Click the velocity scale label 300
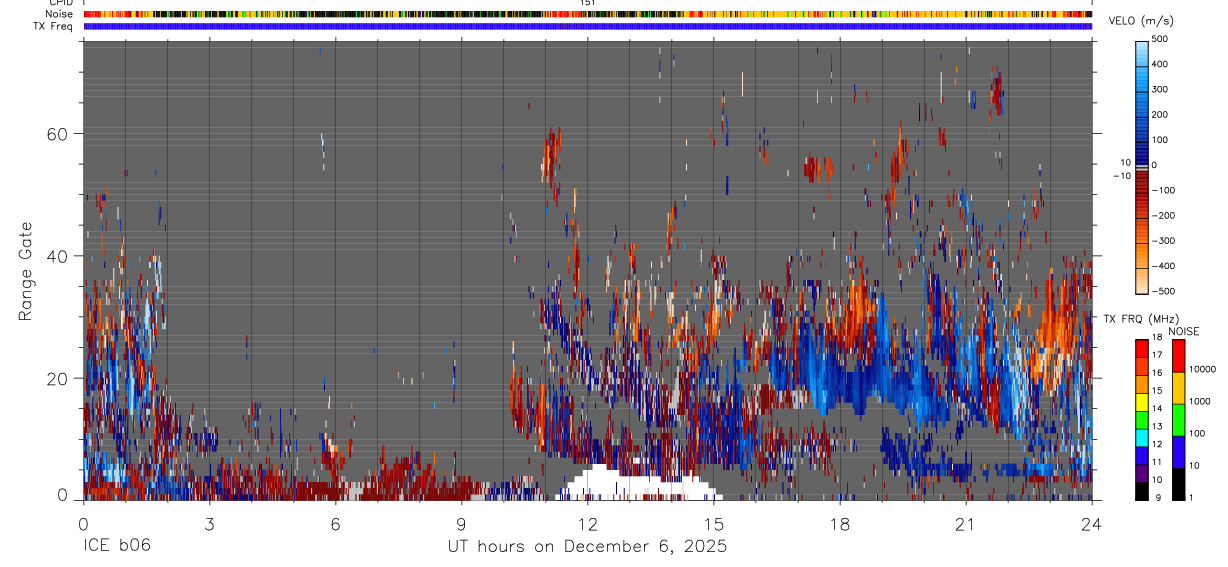Screen dimensions: 1228x567 pyautogui.click(x=1160, y=90)
